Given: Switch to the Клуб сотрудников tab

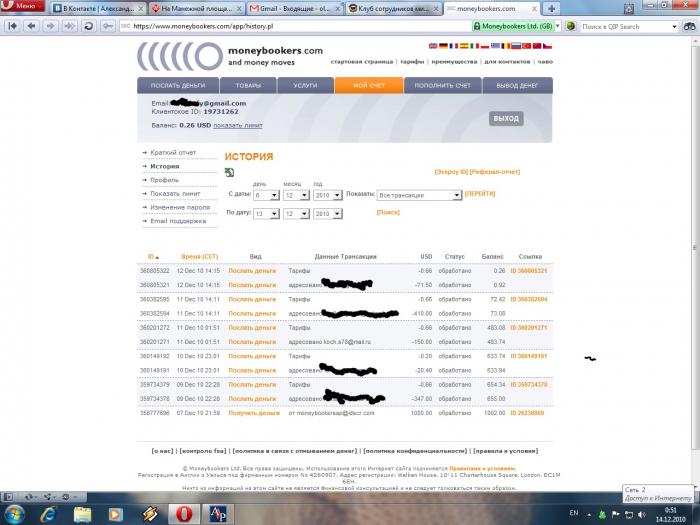Looking at the screenshot, I should pyautogui.click(x=393, y=8).
